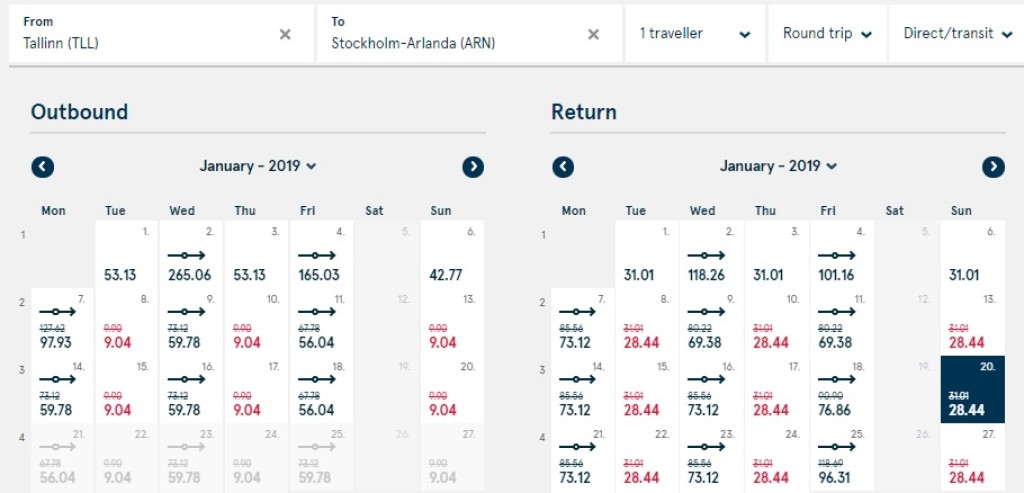Clear the From Tallinn field
1024x493 pixels.
(285, 34)
